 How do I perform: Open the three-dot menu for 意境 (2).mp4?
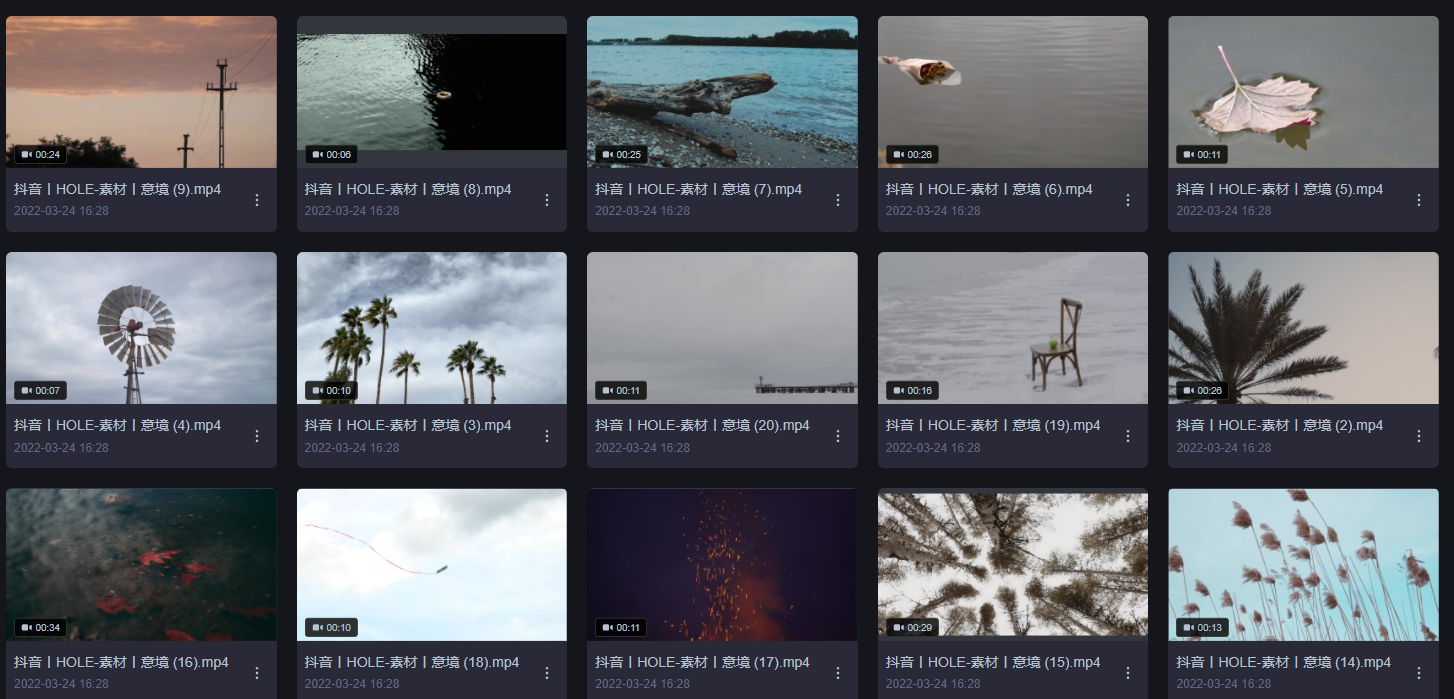1419,436
